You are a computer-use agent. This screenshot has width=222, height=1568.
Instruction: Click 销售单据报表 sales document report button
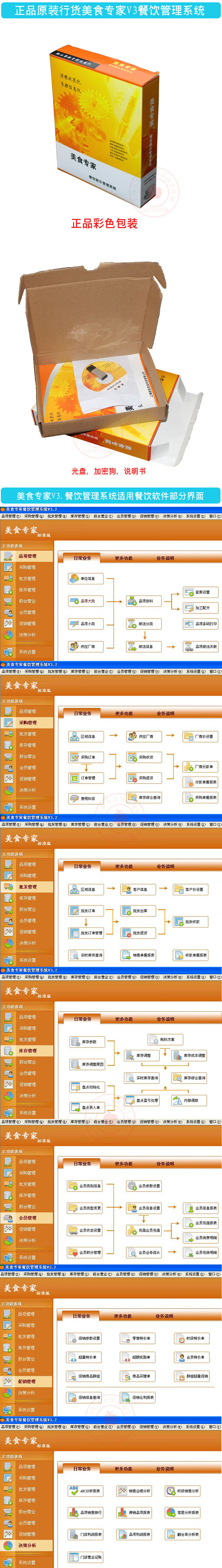click(x=140, y=955)
